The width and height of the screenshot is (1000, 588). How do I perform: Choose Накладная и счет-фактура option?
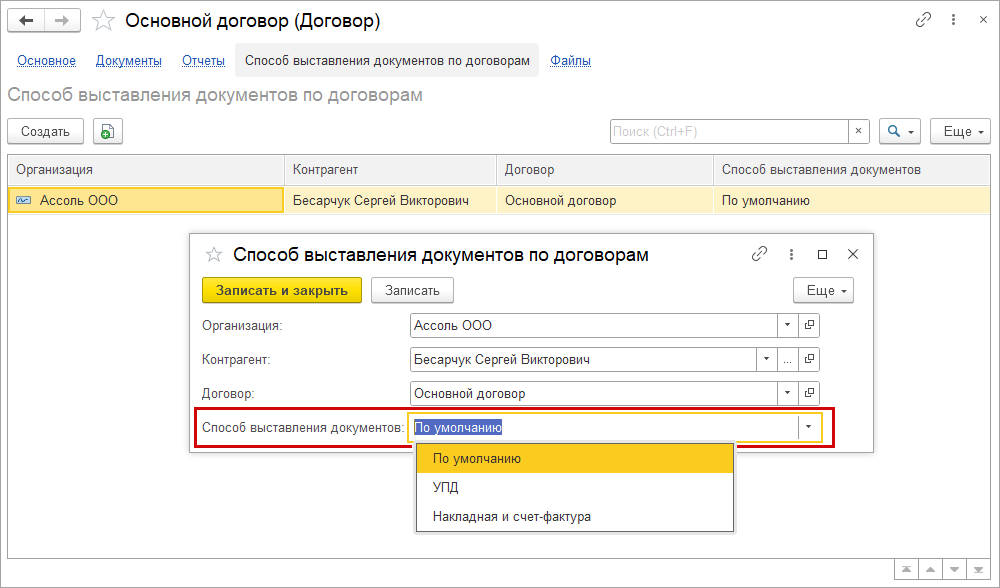point(512,517)
